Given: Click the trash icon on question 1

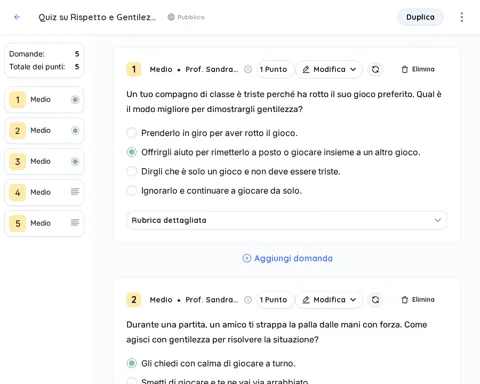Looking at the screenshot, I should point(405,69).
